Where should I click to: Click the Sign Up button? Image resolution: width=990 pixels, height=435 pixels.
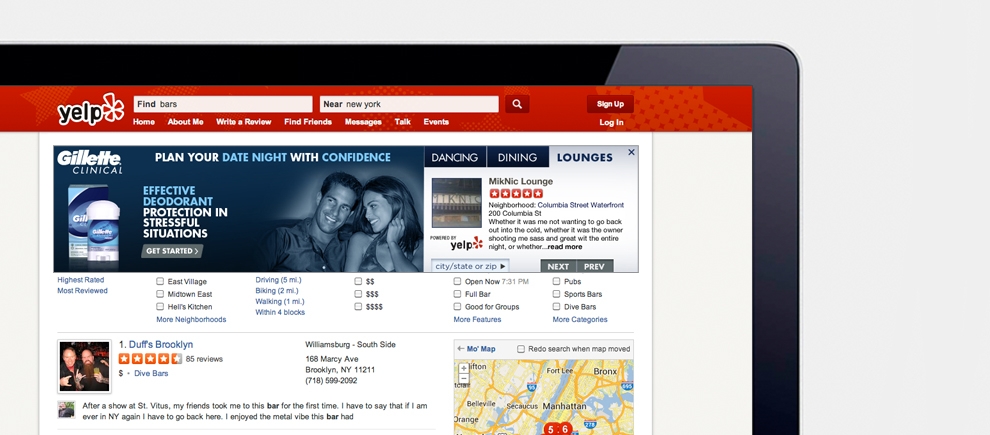coord(610,104)
